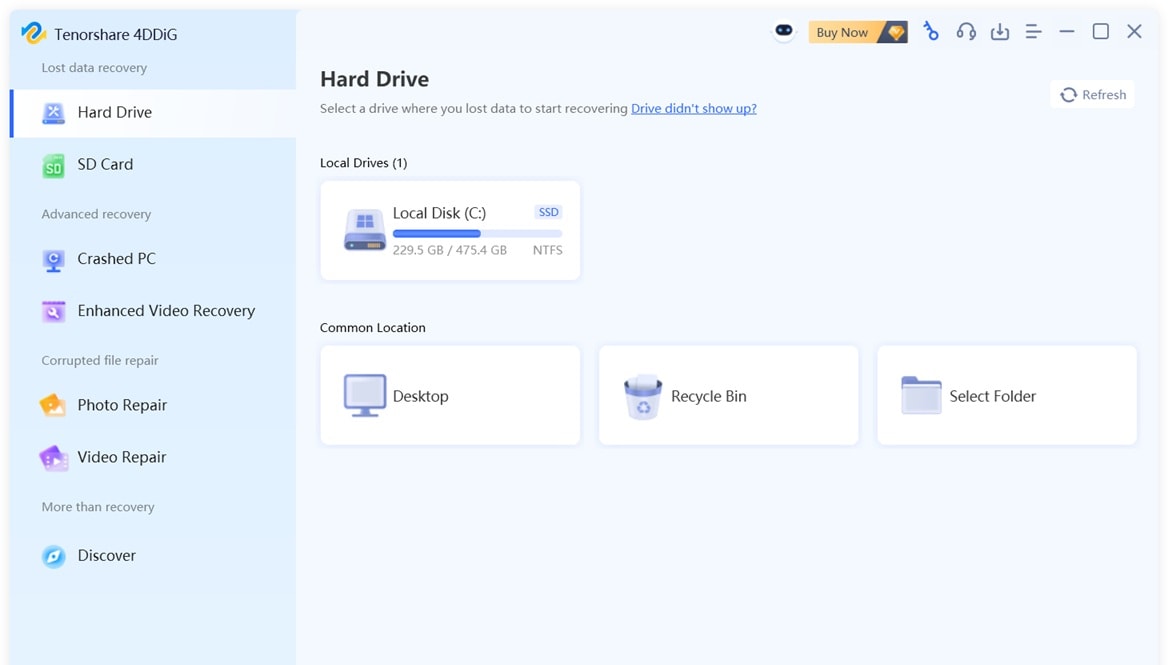Open the Crashed PC recovery tool
Image resolution: width=1168 pixels, height=665 pixels.
click(114, 258)
